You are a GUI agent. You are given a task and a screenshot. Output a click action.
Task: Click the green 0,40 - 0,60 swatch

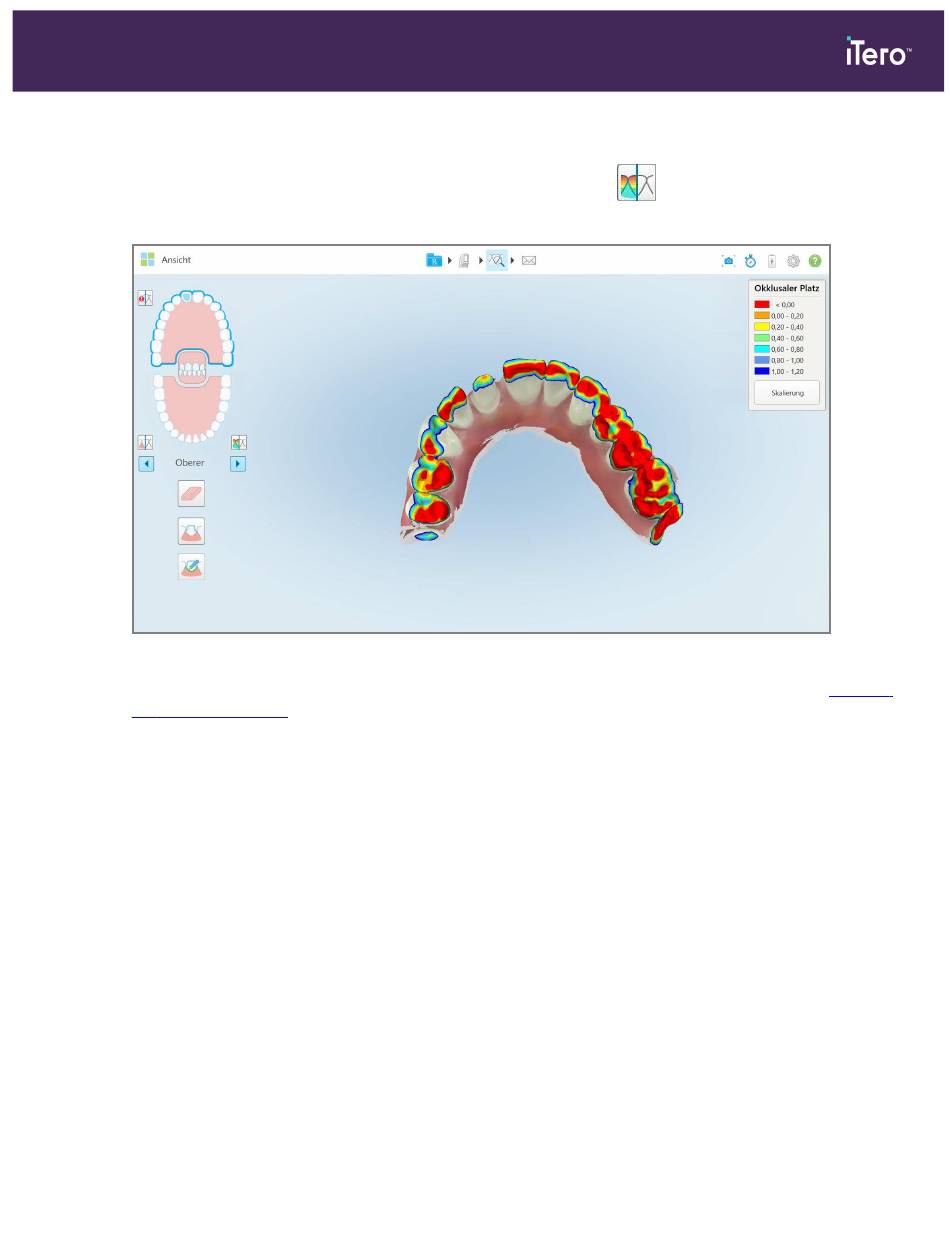[762, 338]
